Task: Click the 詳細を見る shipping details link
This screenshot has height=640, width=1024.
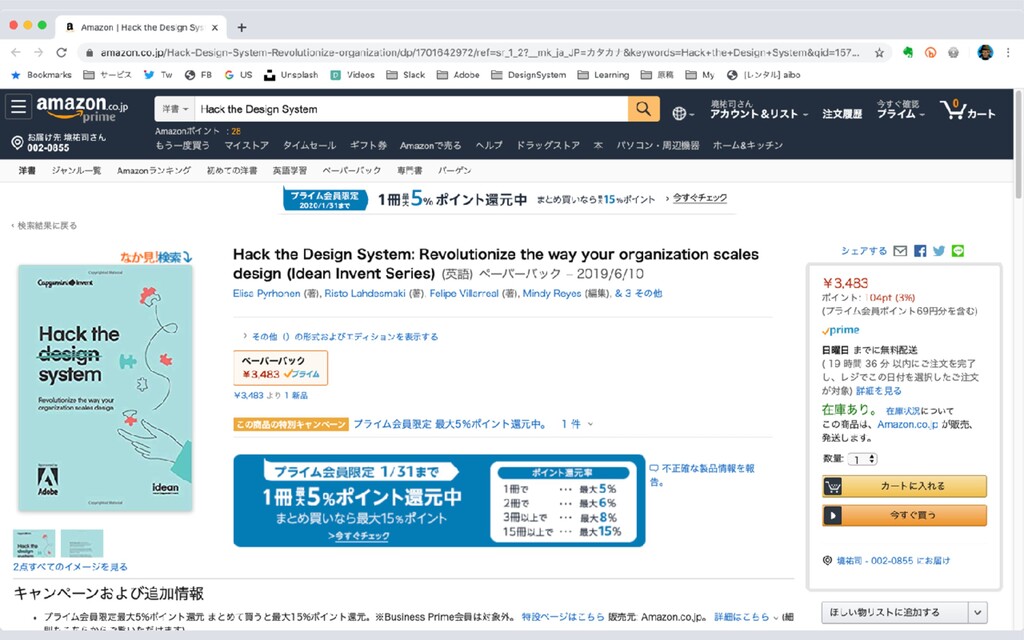Action: [x=878, y=391]
